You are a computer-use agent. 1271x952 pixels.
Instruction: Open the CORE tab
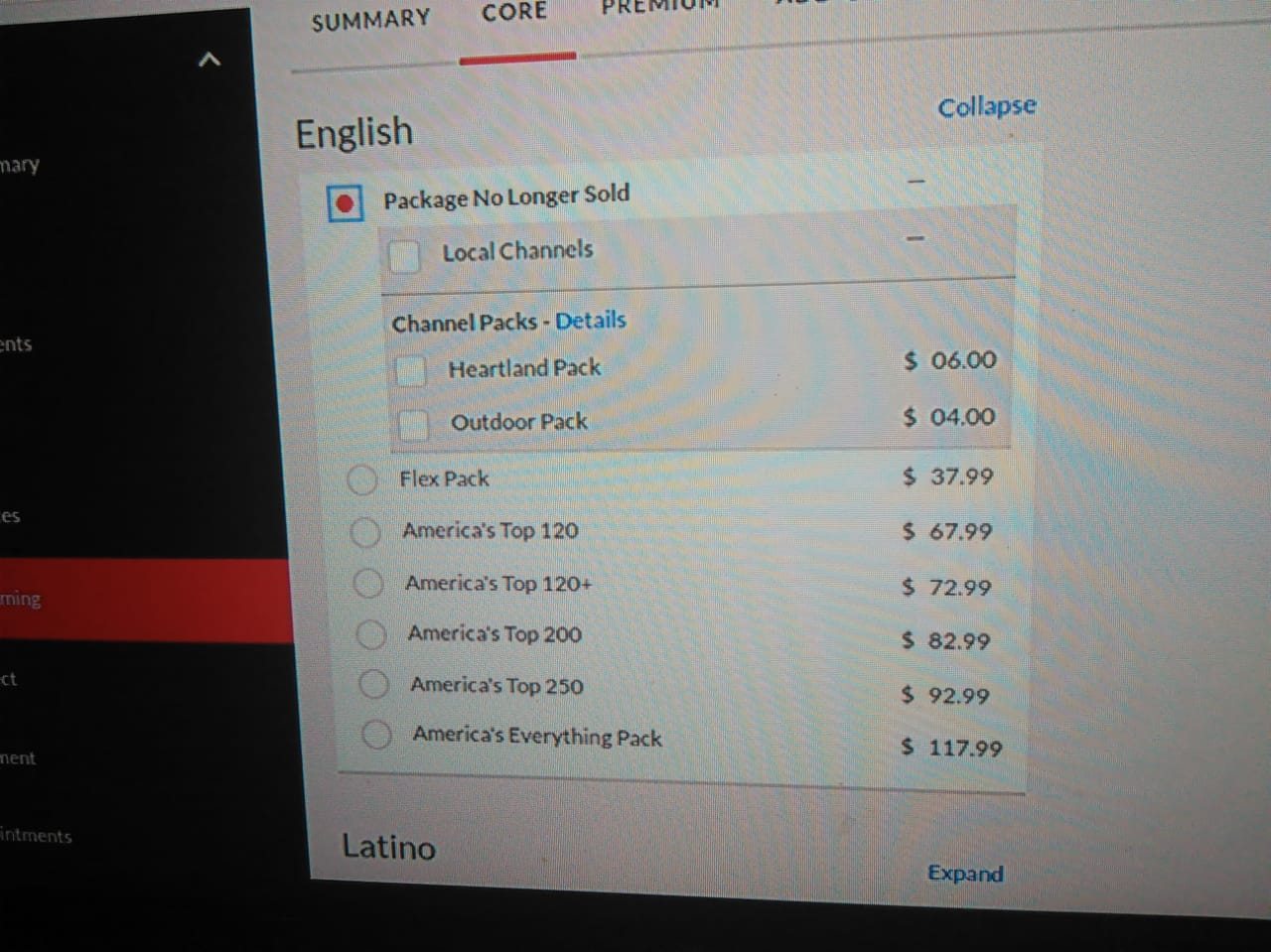(514, 12)
